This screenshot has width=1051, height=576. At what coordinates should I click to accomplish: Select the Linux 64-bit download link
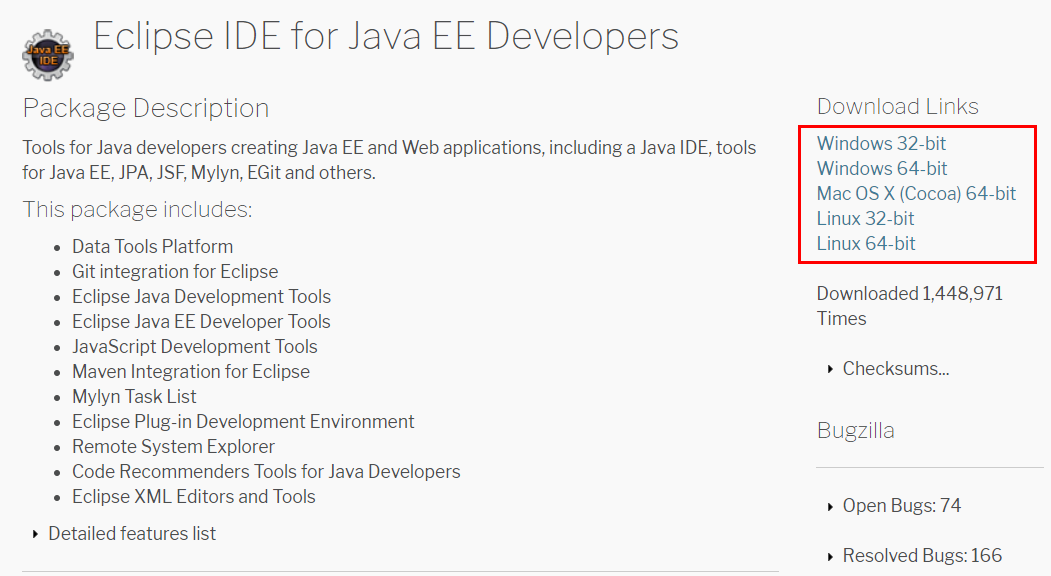coord(865,243)
